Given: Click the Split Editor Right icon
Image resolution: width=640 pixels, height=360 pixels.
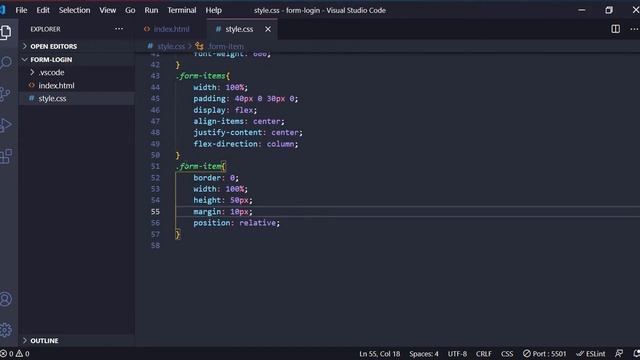Looking at the screenshot, I should tap(616, 29).
